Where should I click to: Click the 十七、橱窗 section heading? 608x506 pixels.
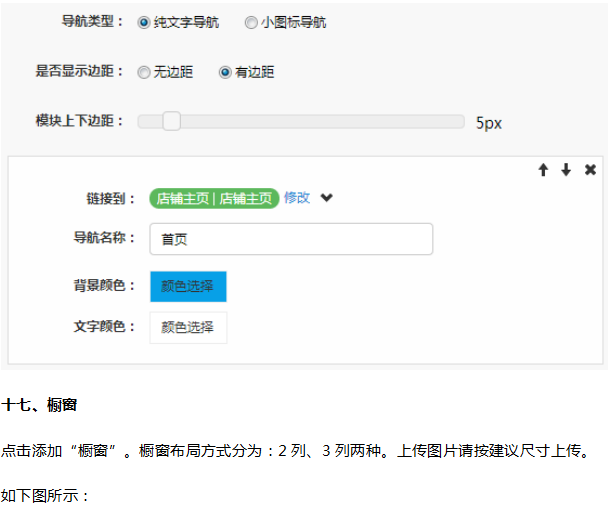click(x=40, y=404)
